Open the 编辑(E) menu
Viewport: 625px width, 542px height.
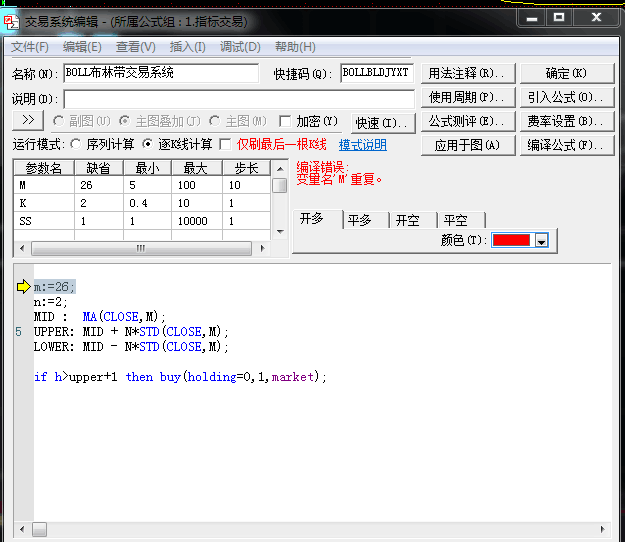tap(82, 47)
